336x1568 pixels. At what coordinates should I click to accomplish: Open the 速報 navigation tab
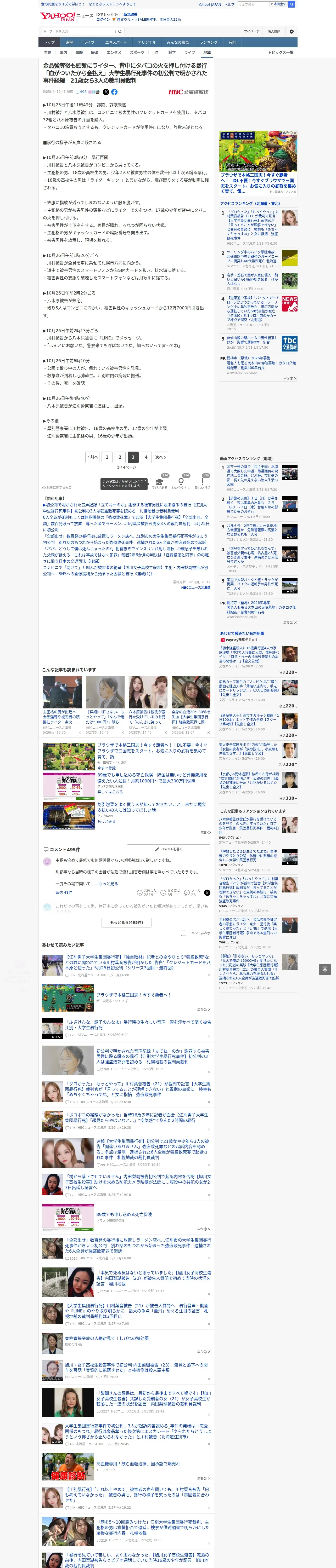click(69, 43)
